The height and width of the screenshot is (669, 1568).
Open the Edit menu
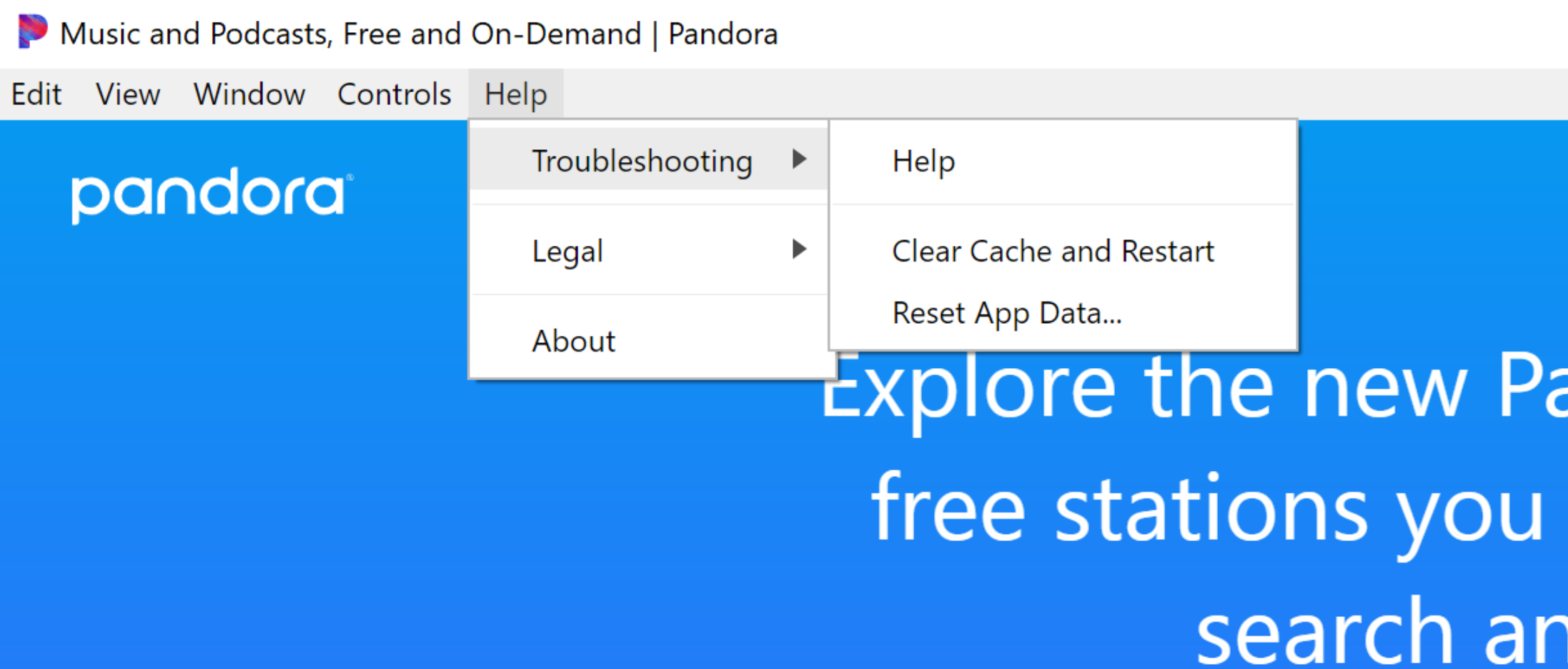coord(36,94)
